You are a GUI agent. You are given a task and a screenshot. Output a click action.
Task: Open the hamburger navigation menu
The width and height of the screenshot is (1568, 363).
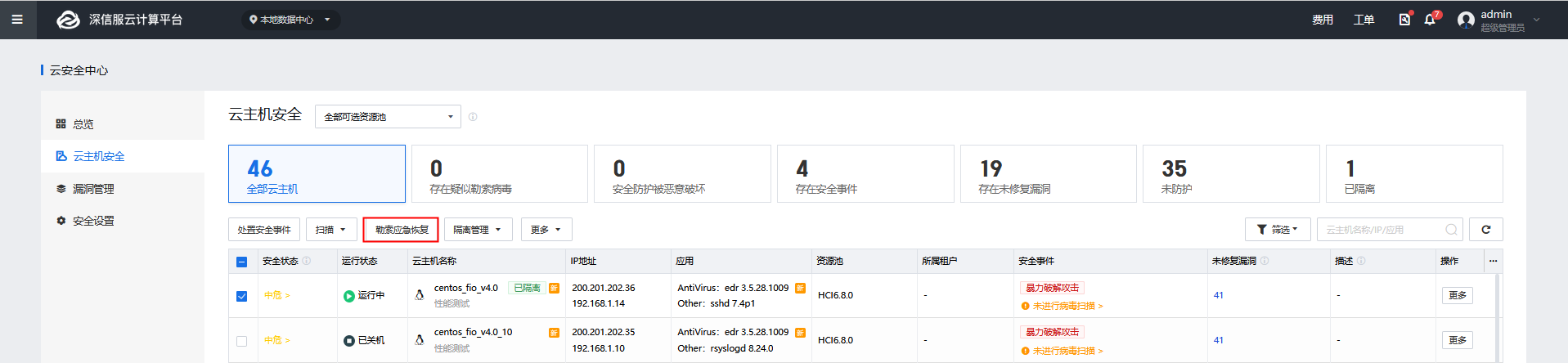[17, 20]
